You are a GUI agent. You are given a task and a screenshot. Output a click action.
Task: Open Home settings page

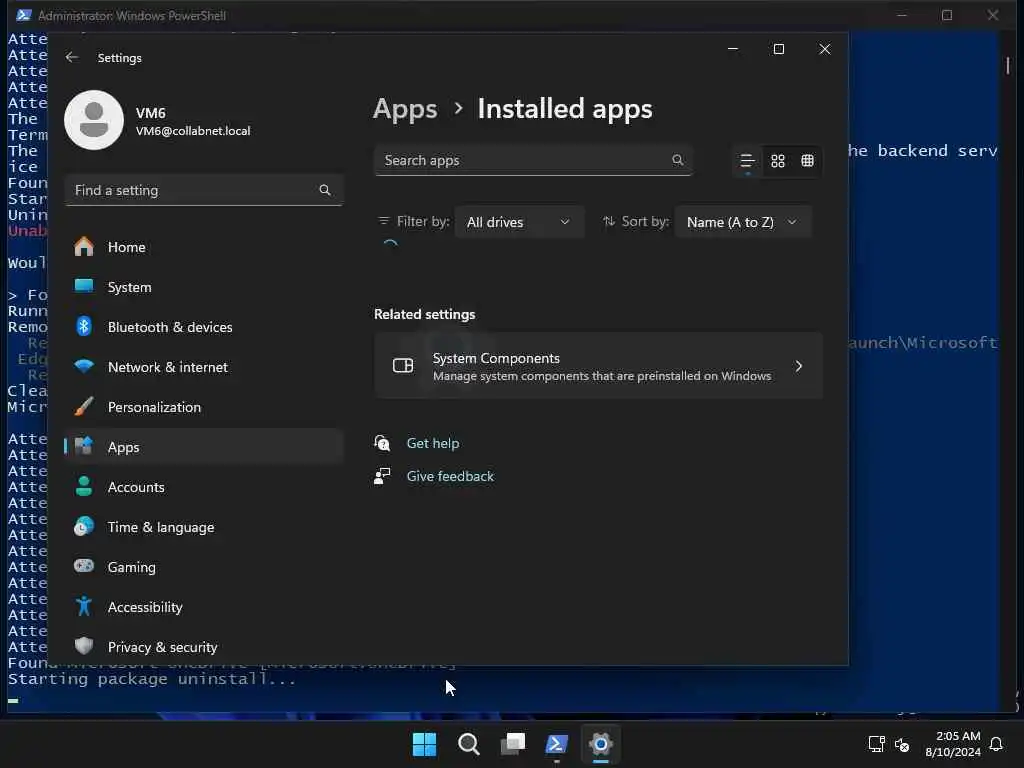coord(204,247)
